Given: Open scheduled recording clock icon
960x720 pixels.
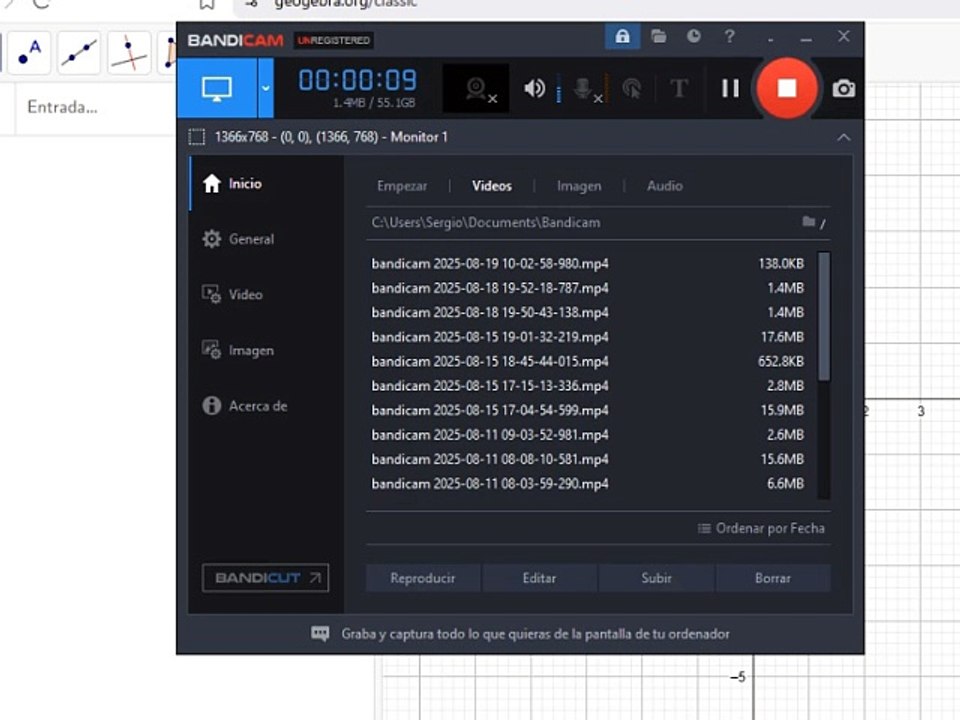Looking at the screenshot, I should (x=694, y=36).
